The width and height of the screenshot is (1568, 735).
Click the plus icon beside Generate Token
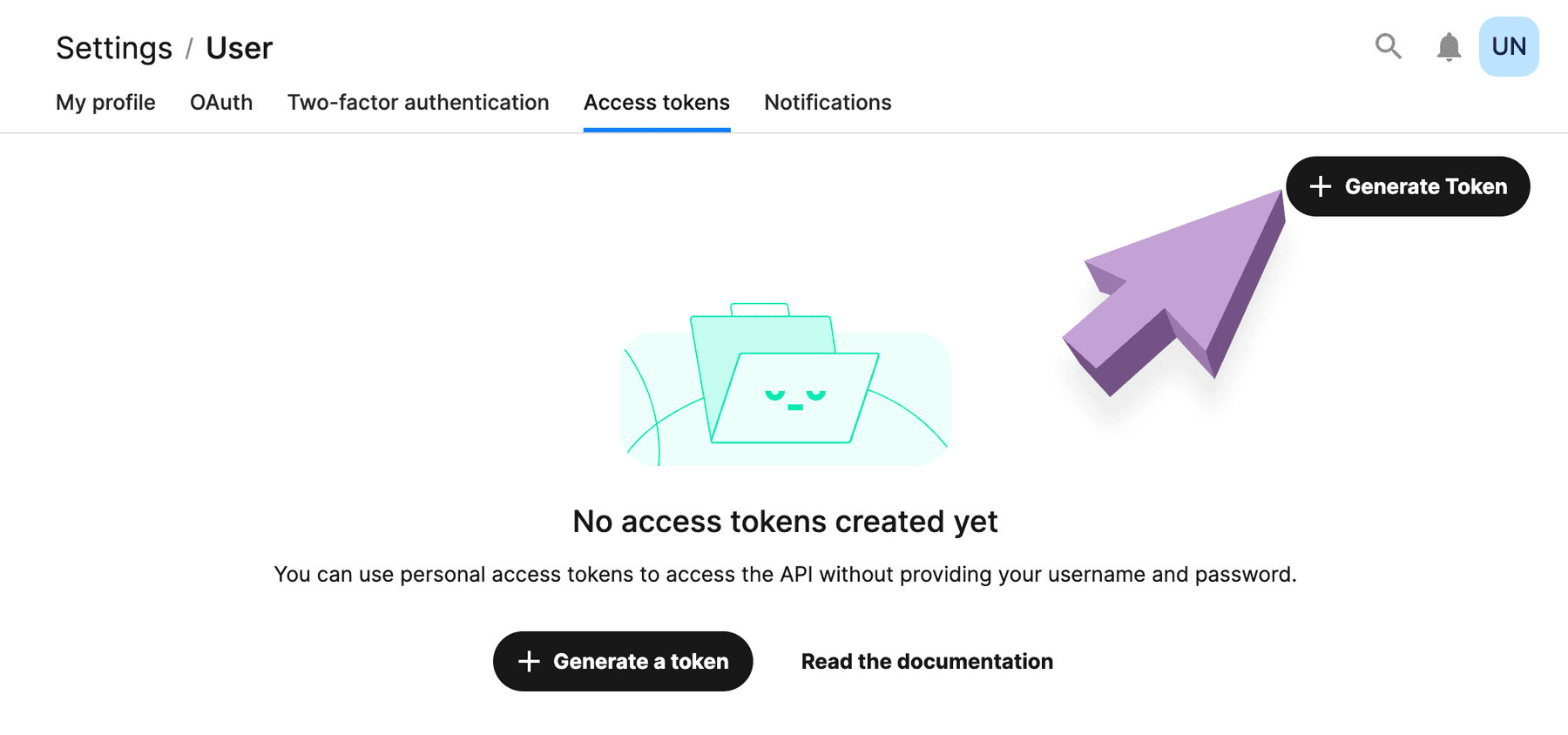1321,186
